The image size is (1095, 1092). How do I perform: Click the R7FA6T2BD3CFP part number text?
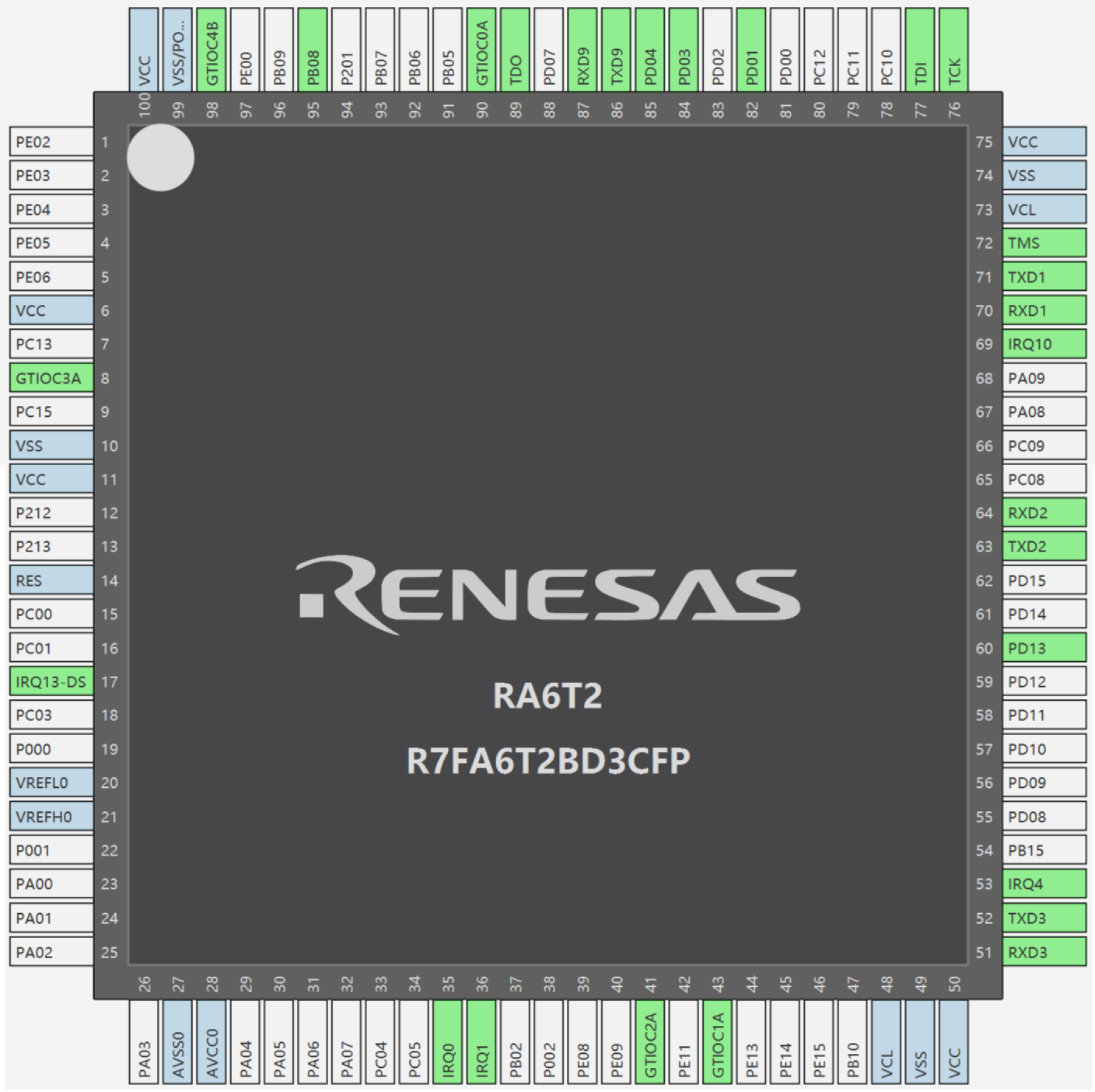pos(548,761)
